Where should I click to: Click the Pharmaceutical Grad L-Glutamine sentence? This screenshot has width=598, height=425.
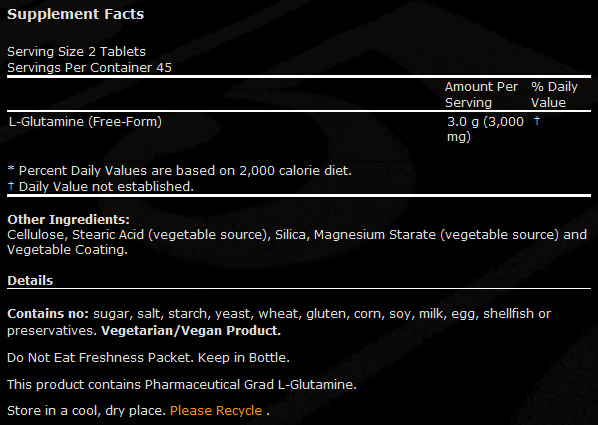[x=182, y=384]
